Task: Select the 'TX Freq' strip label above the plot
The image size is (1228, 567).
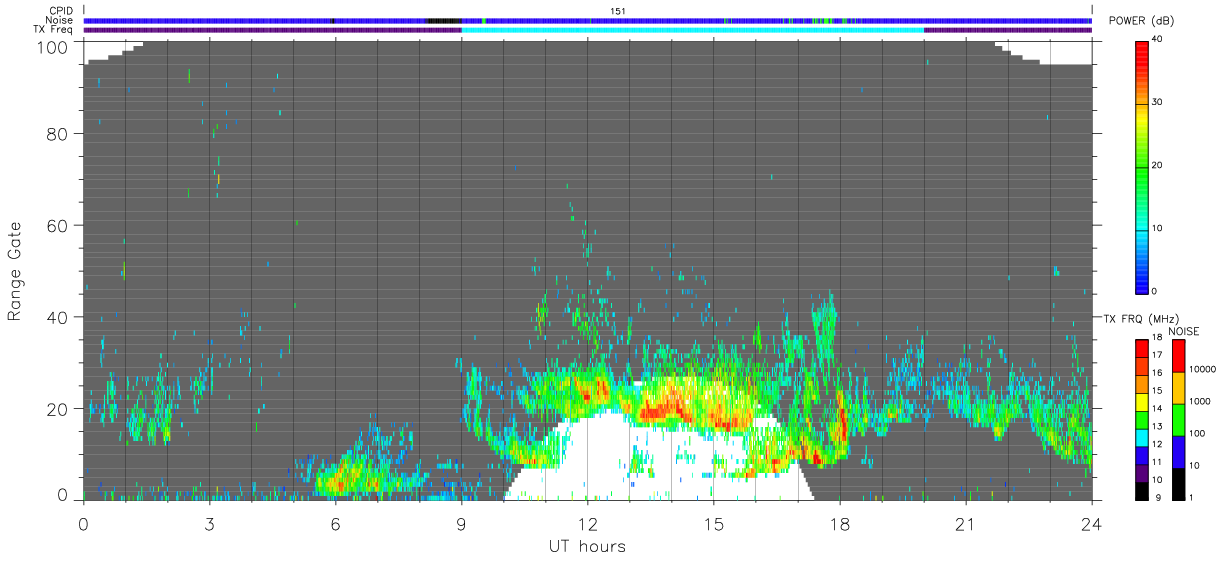Action: (x=55, y=30)
